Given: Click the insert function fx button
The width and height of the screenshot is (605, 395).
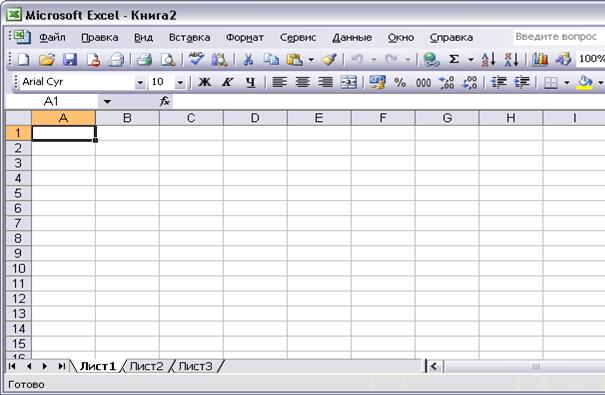Looking at the screenshot, I should (x=165, y=101).
